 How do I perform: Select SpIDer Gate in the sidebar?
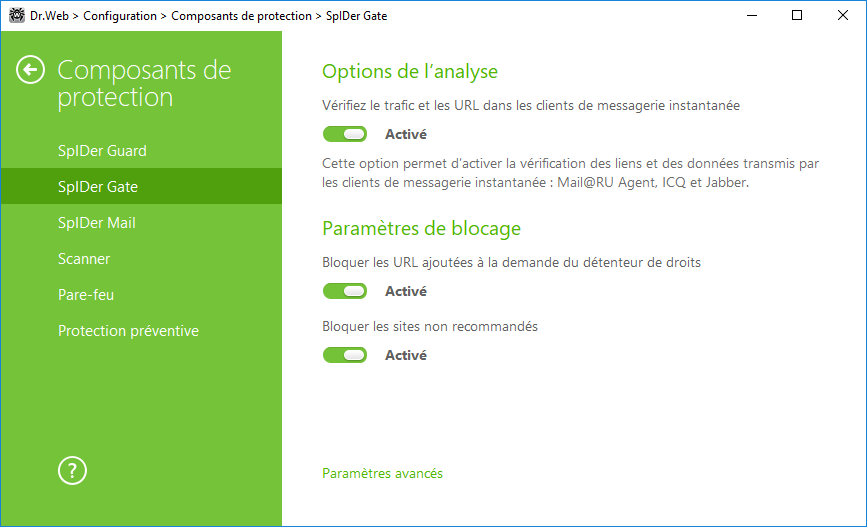(141, 186)
